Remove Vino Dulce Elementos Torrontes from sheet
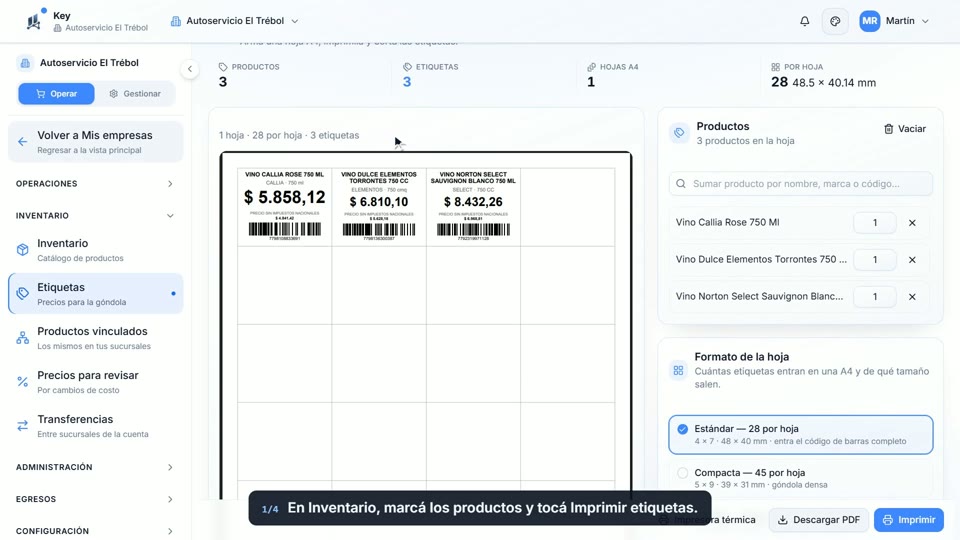Screen dimensions: 960x540 tap(912, 260)
